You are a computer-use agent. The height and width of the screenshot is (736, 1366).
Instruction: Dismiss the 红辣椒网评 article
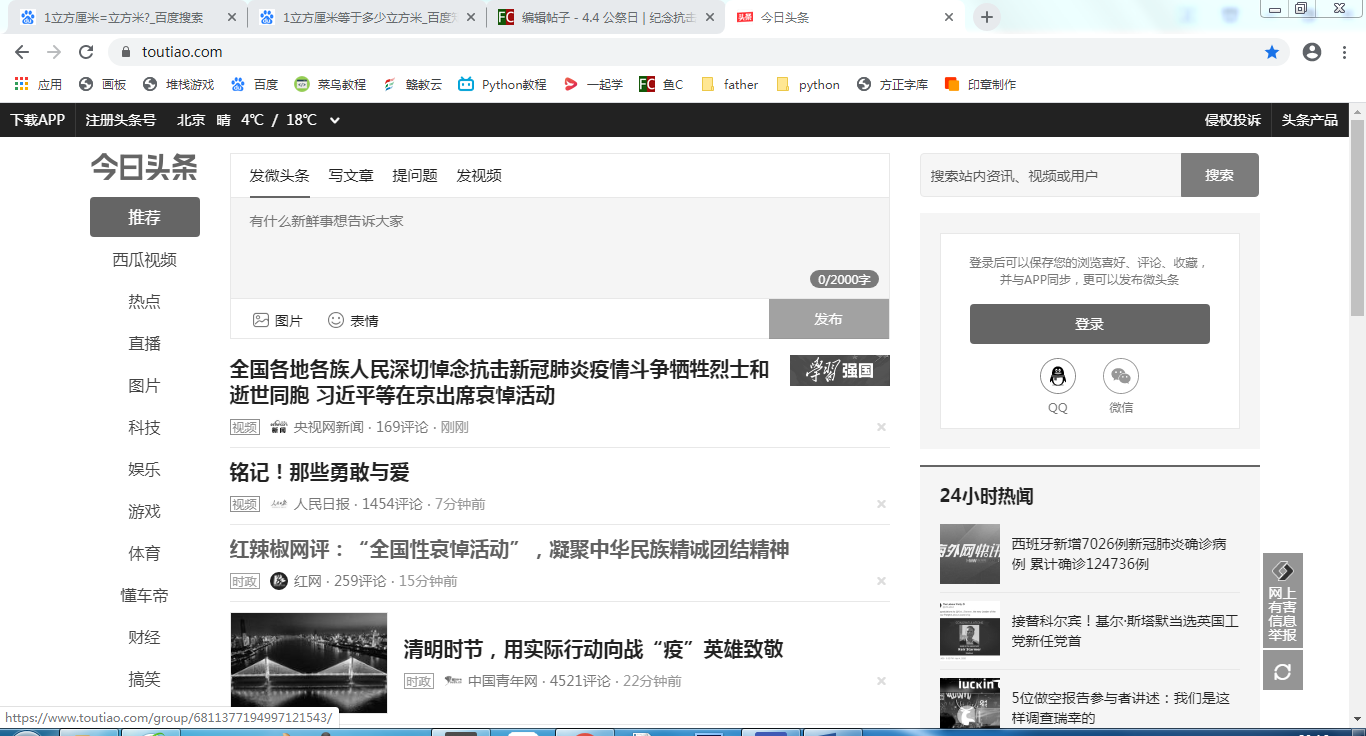(881, 581)
